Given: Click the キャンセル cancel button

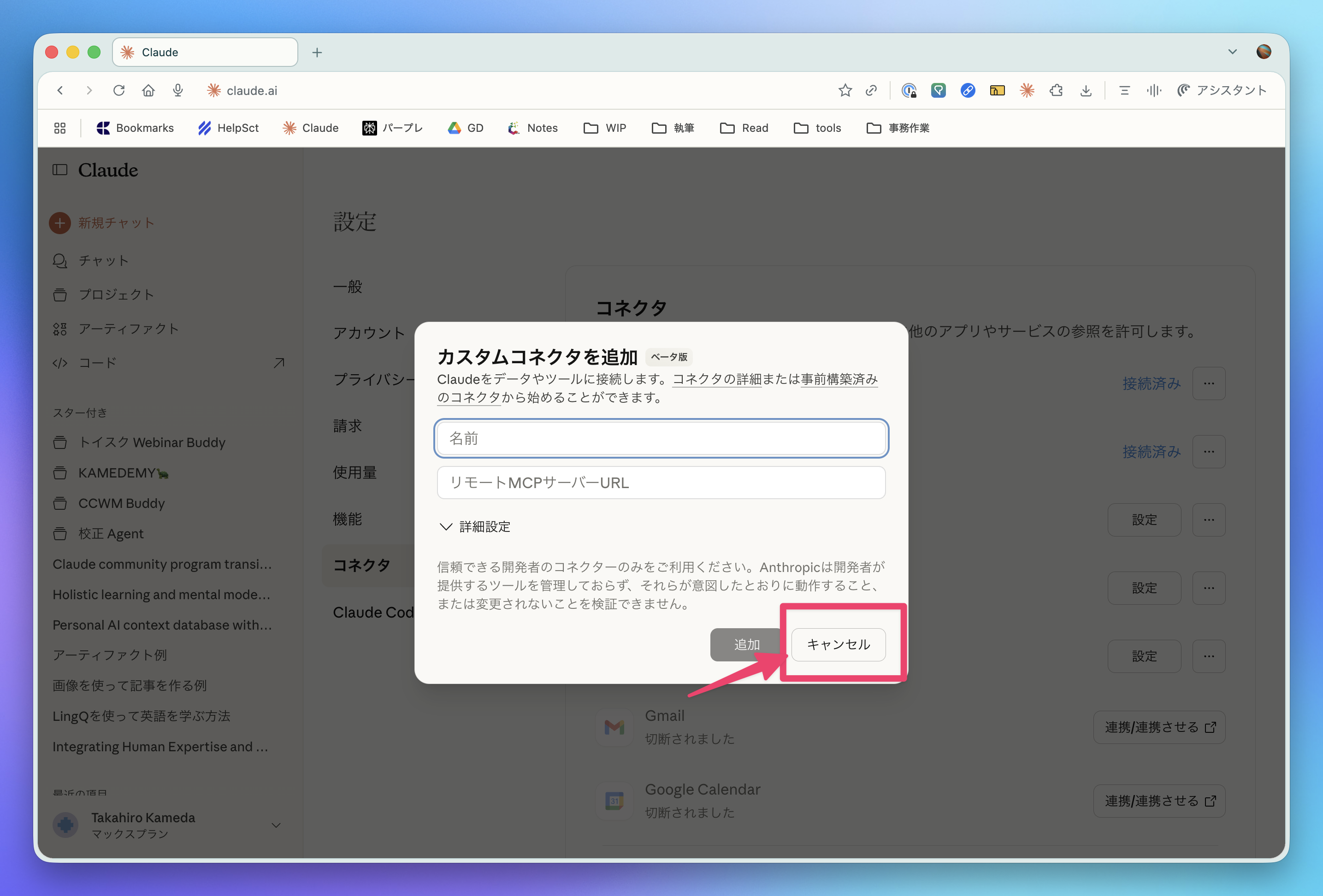Looking at the screenshot, I should [838, 644].
